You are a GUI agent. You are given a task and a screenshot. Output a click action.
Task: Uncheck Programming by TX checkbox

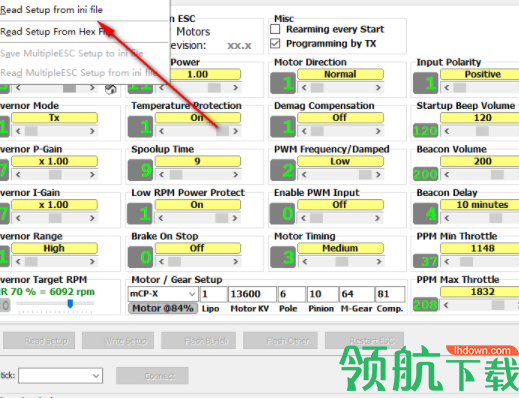point(275,44)
